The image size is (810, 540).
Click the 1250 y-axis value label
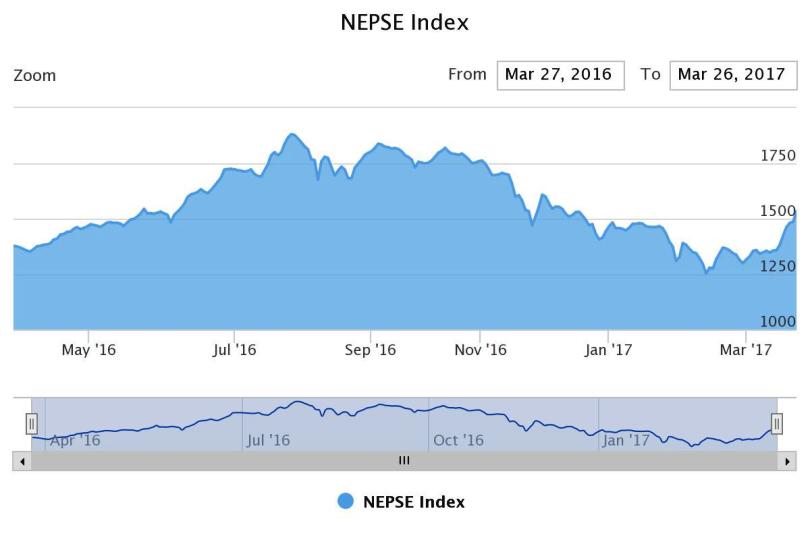pos(777,267)
